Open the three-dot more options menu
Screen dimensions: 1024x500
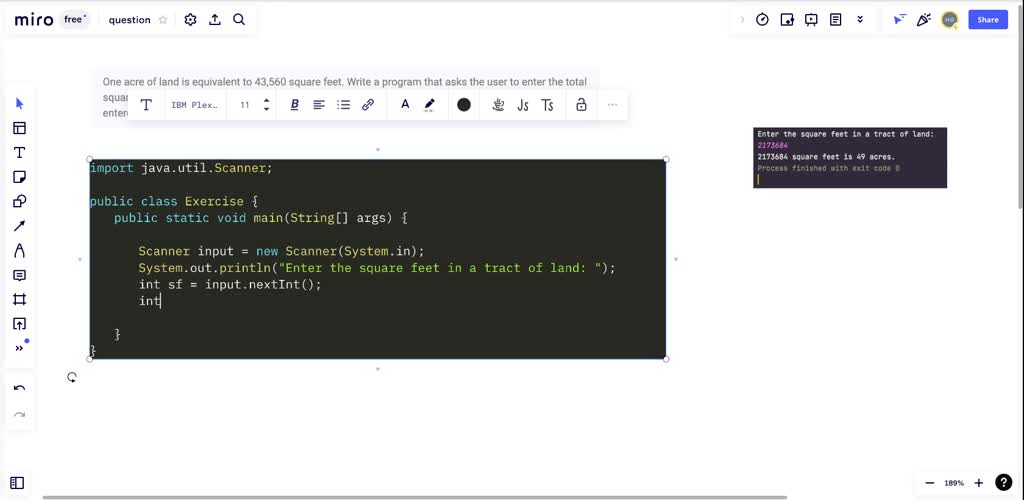tap(612, 105)
